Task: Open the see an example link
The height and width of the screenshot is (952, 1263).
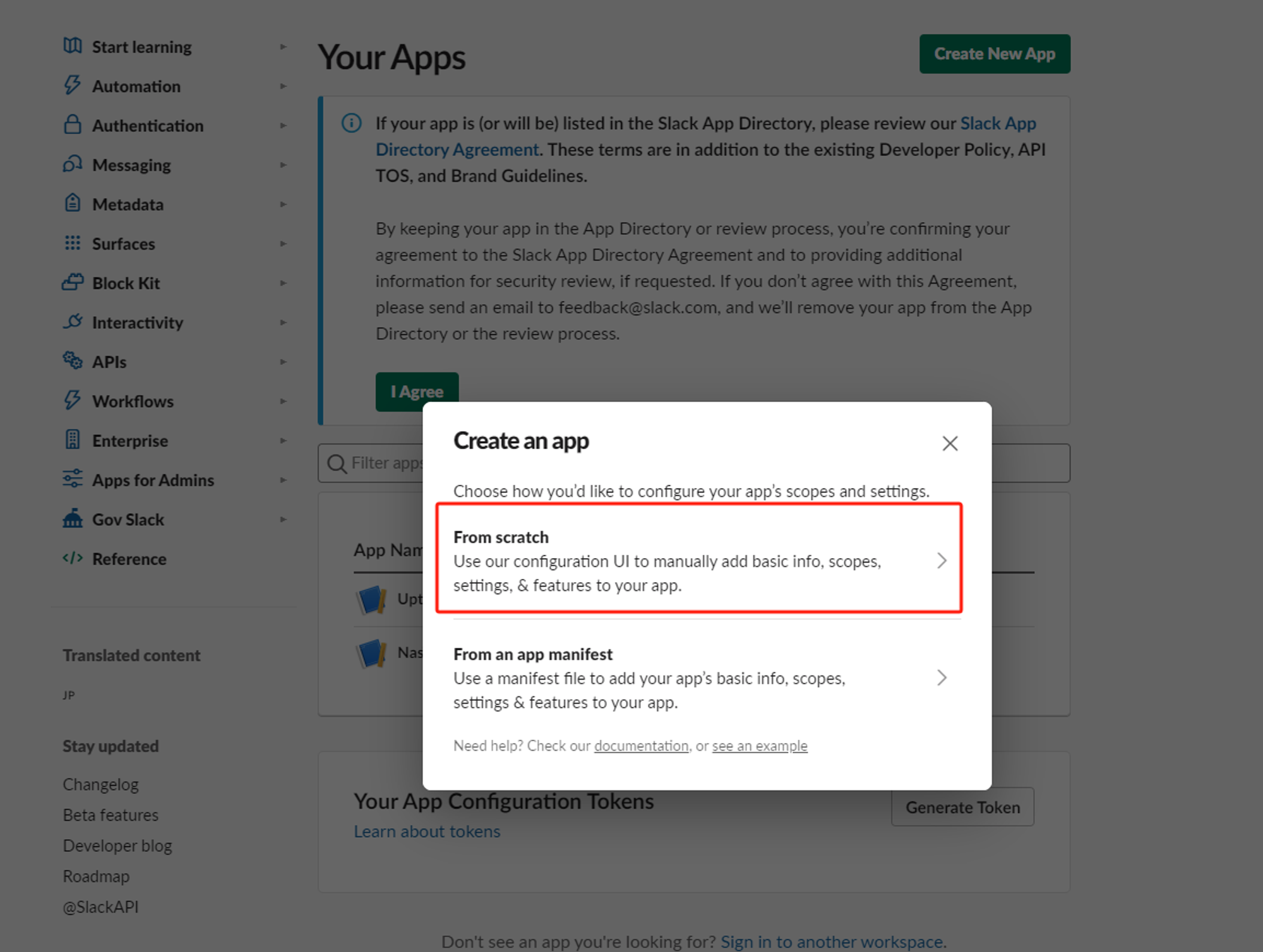Action: point(760,746)
